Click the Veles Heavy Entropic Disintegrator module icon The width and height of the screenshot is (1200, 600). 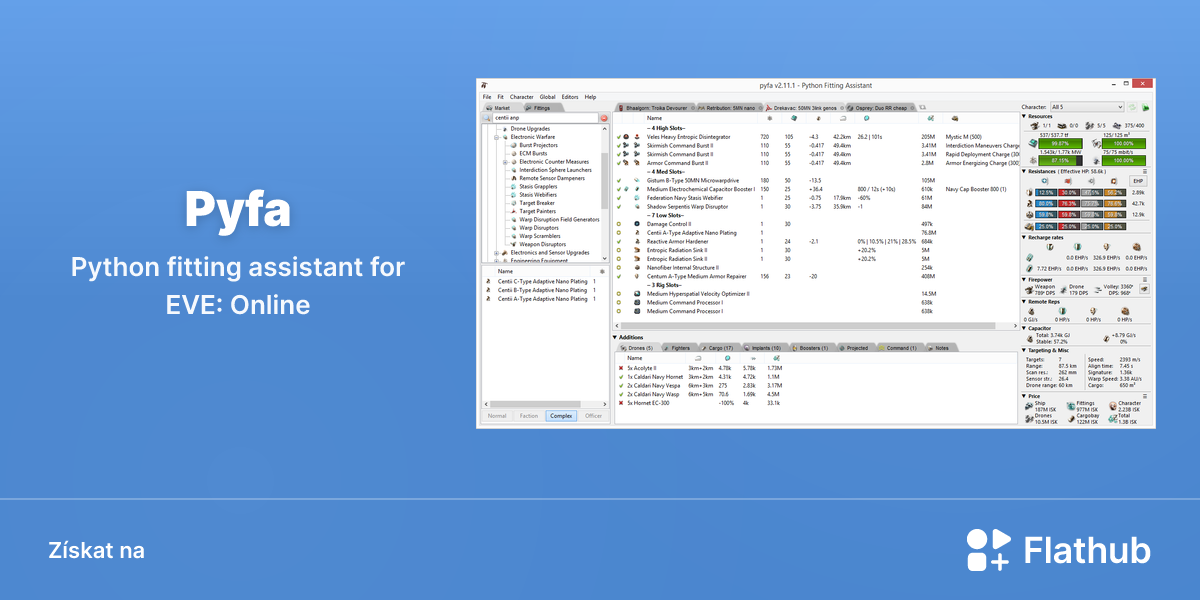pyautogui.click(x=637, y=136)
